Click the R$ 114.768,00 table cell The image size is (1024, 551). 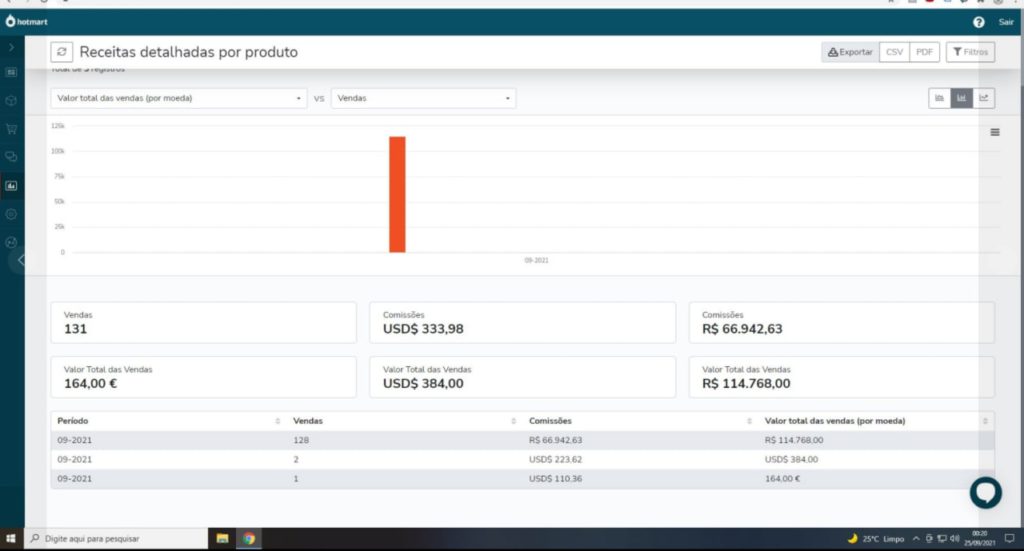(793, 441)
